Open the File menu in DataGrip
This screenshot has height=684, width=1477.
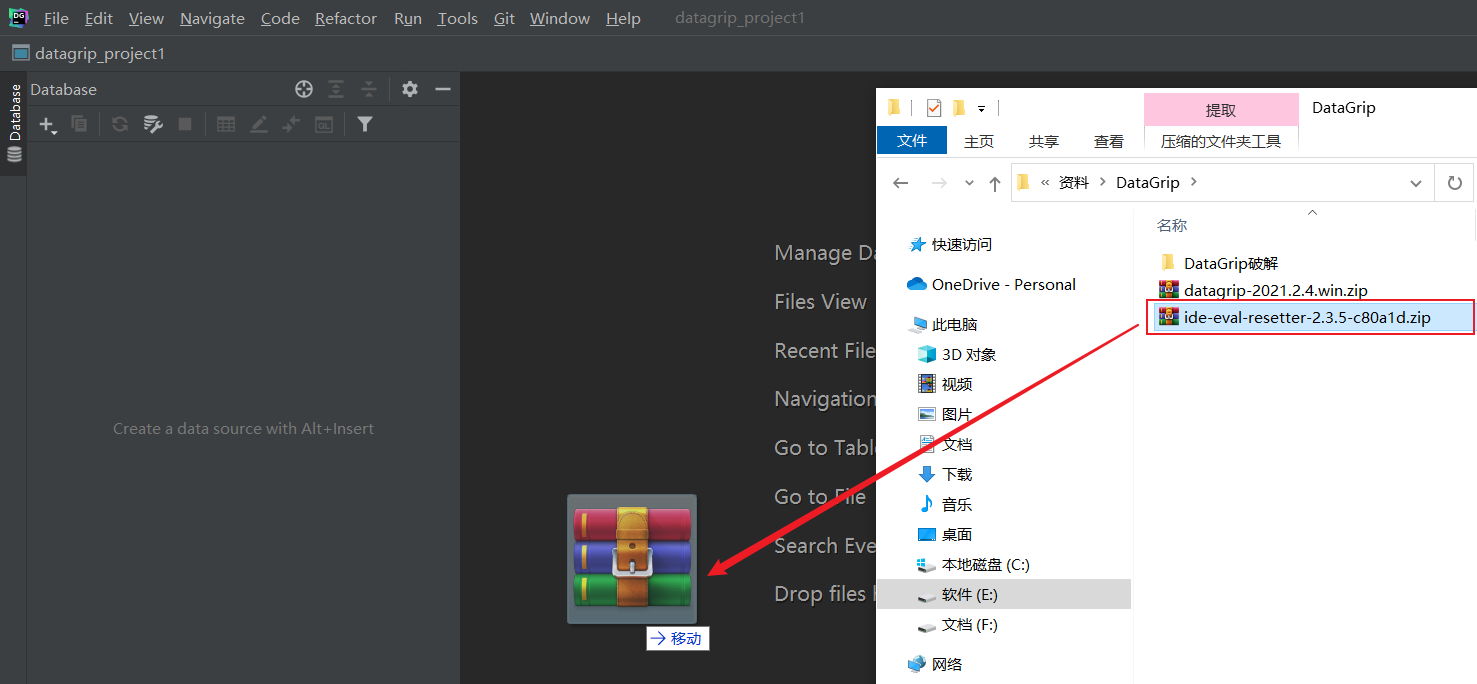[57, 19]
